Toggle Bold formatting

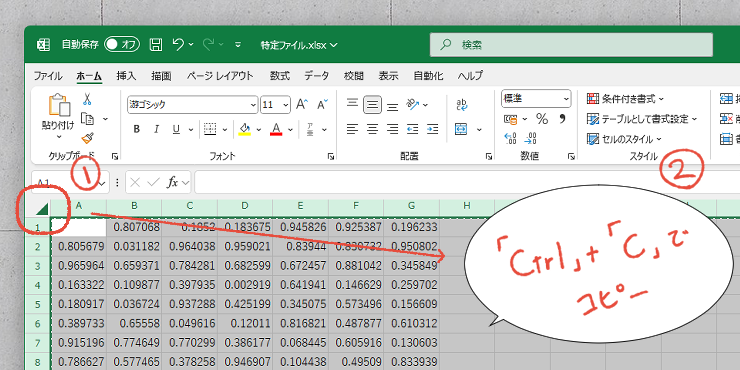(x=136, y=129)
